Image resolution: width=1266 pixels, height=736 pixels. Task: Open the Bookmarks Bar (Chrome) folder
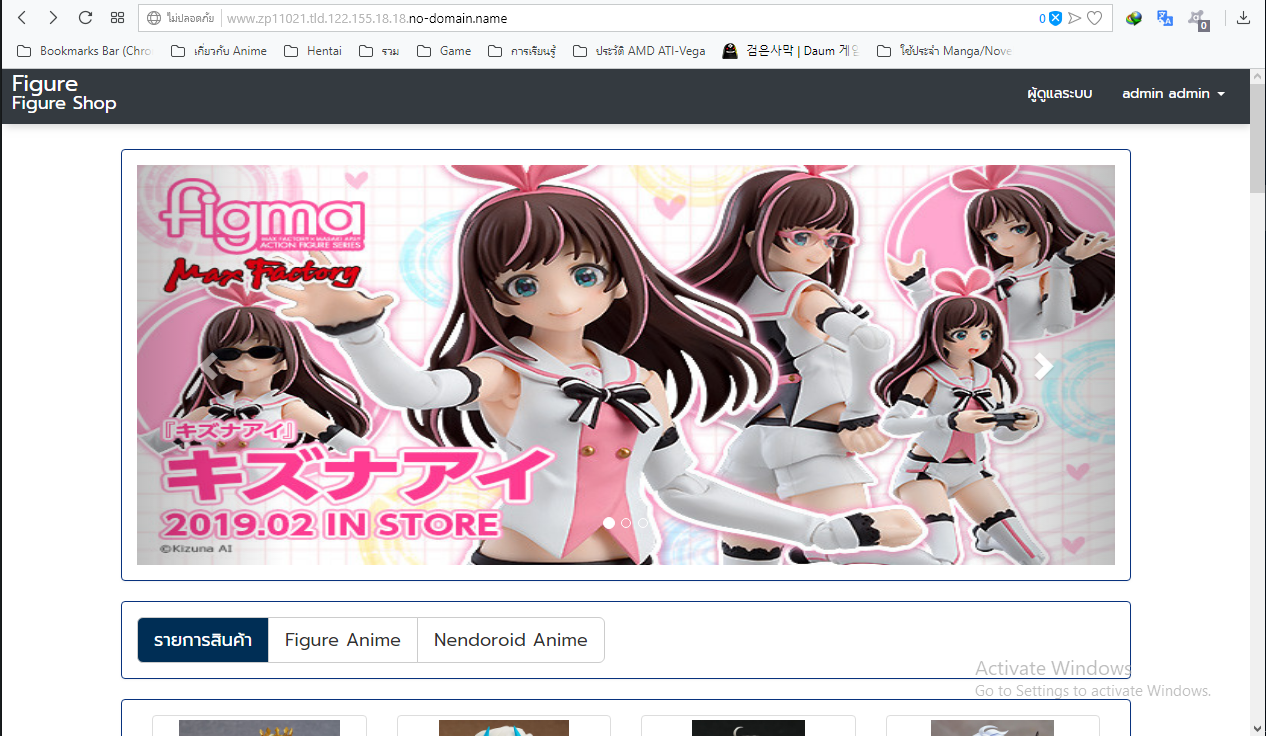[84, 51]
